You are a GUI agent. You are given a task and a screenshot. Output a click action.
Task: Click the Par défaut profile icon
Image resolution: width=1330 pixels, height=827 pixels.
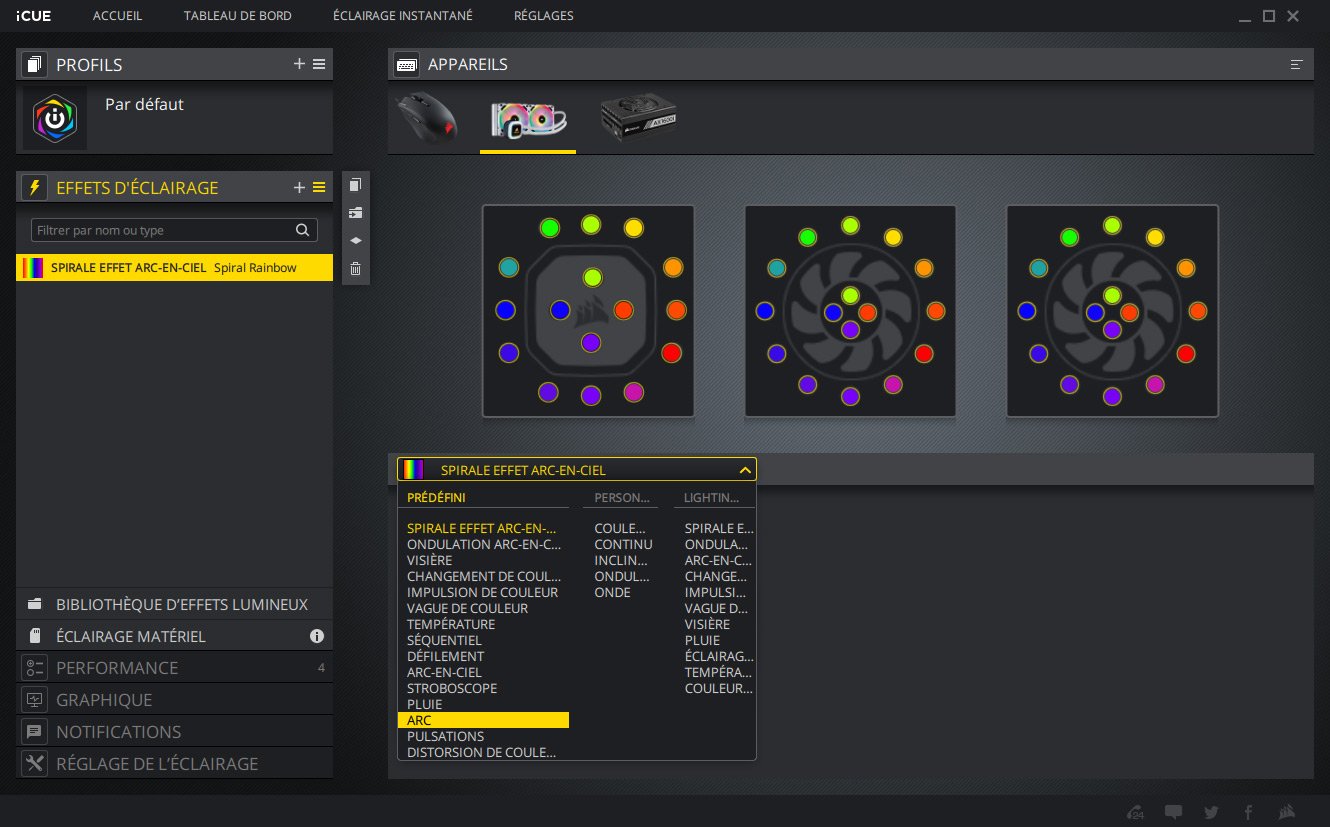55,118
